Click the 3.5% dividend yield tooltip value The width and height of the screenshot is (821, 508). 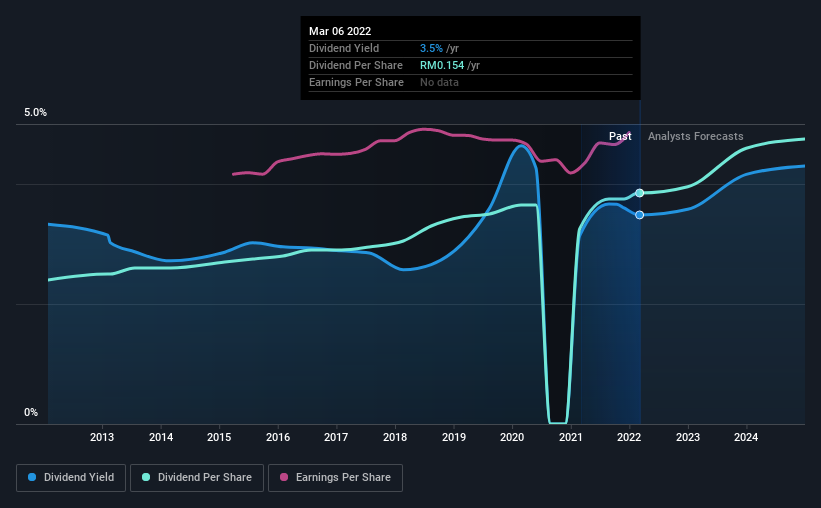(x=431, y=48)
